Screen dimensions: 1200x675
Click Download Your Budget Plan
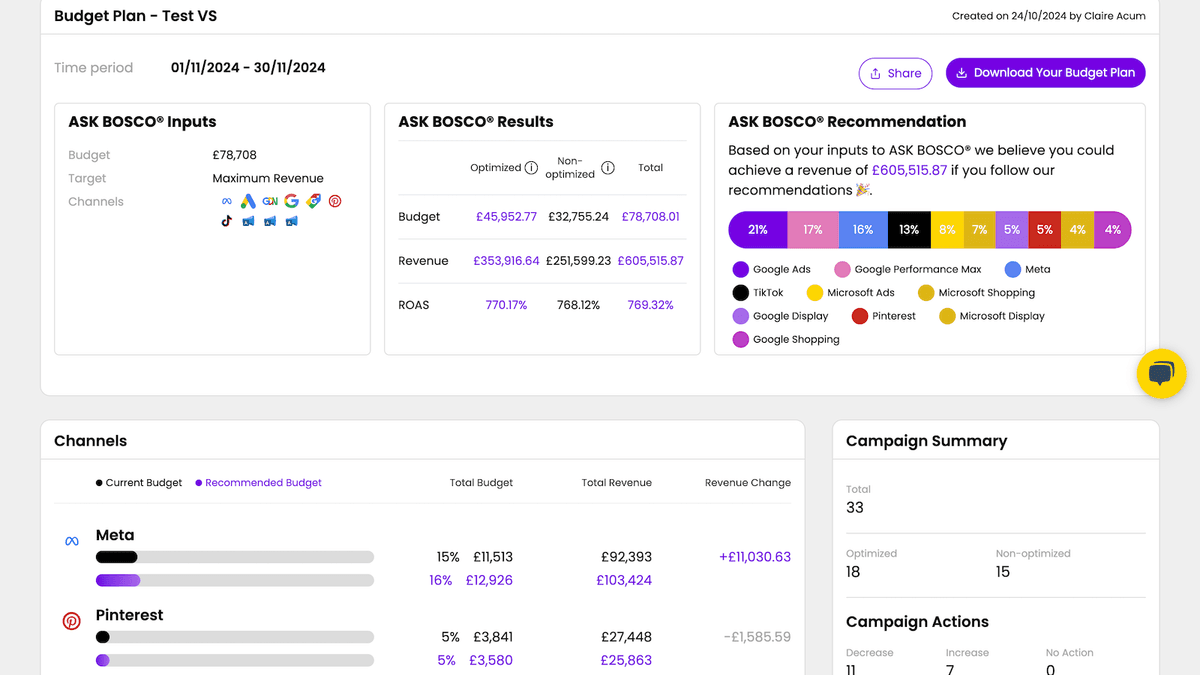1045,73
